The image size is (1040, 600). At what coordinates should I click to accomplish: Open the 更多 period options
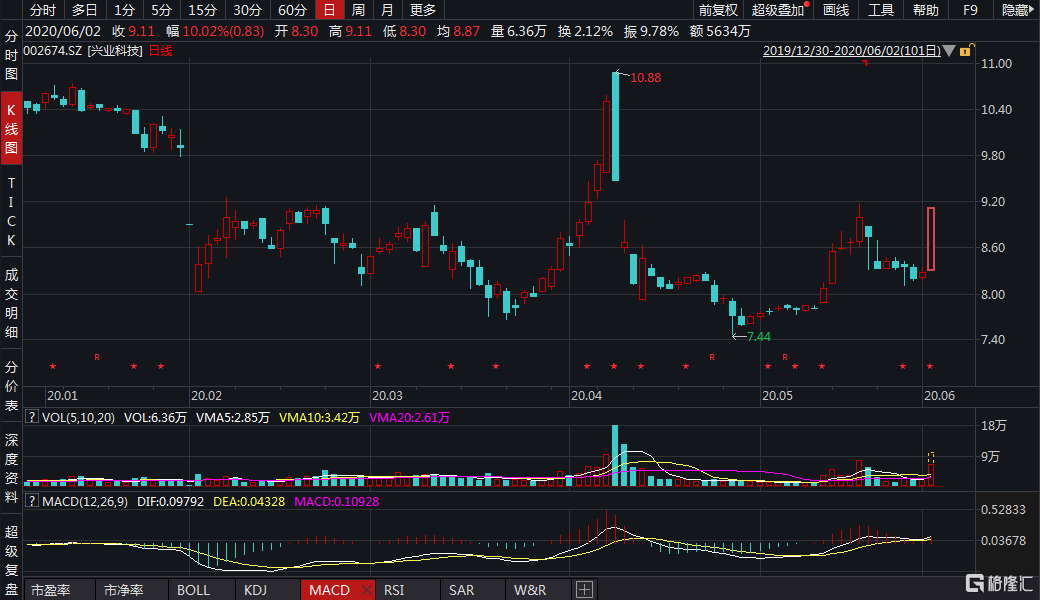click(x=422, y=10)
